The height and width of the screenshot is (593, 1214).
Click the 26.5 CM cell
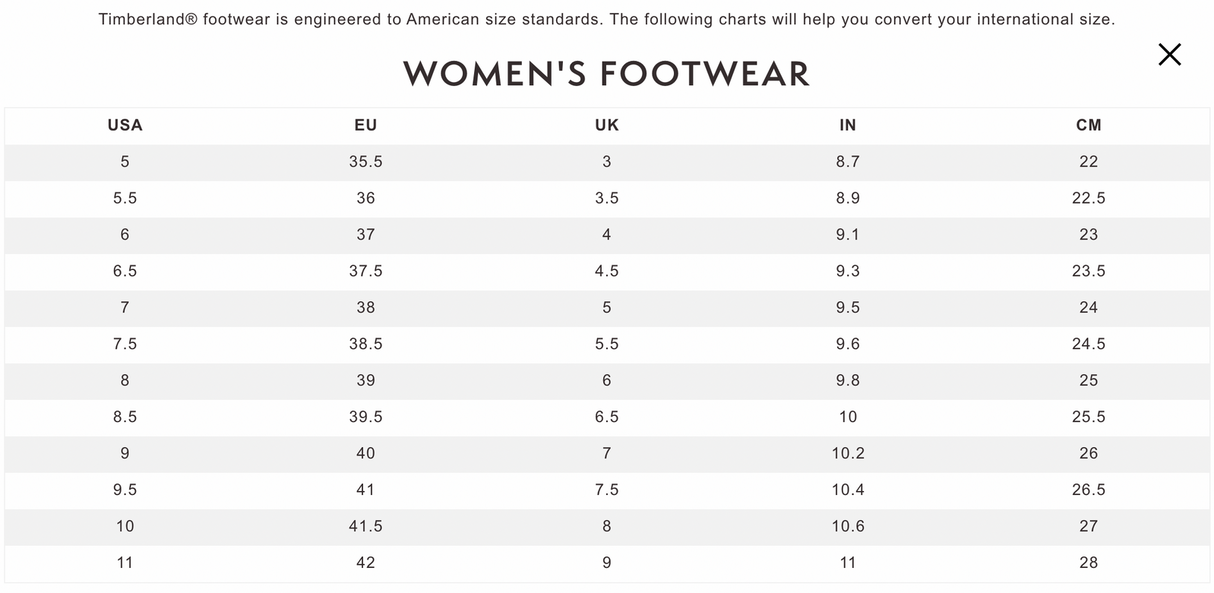tap(1089, 490)
